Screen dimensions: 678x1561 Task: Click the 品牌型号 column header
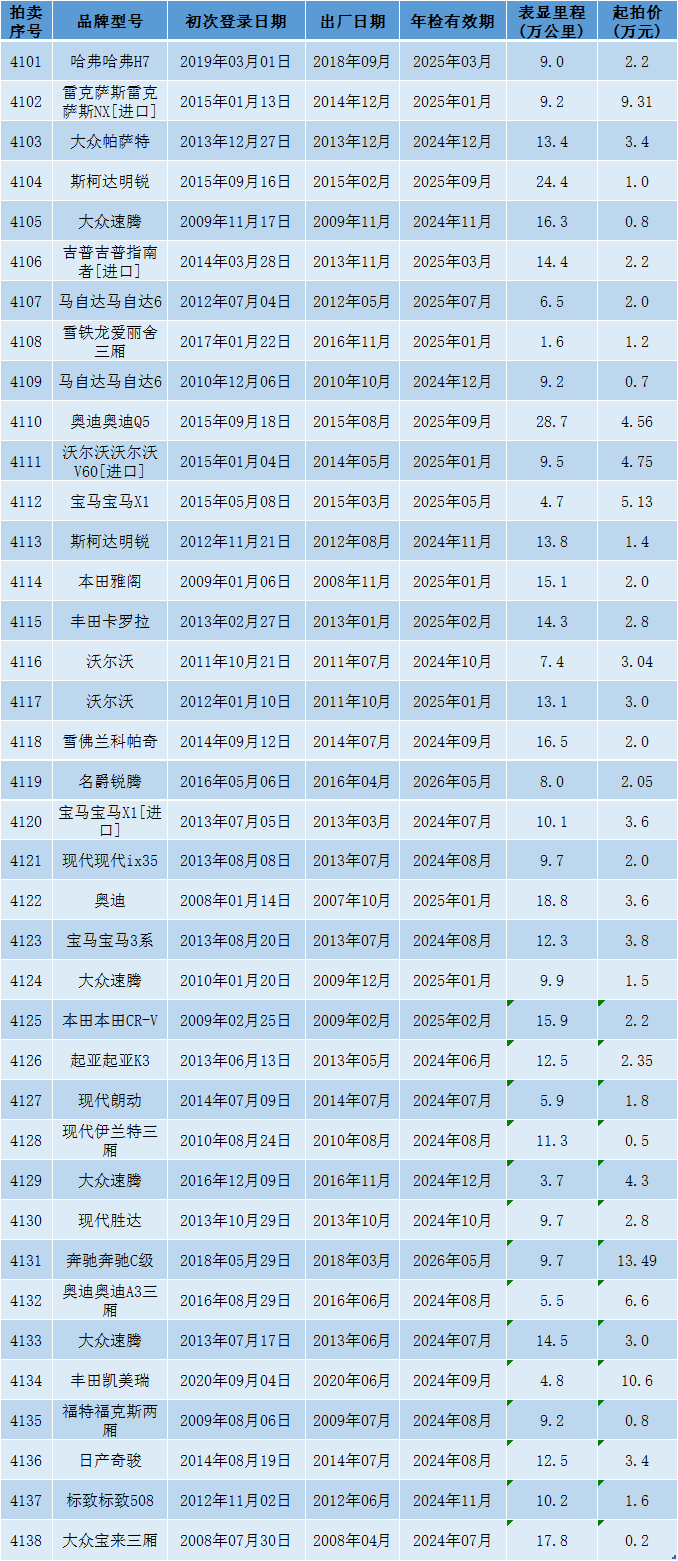point(110,22)
